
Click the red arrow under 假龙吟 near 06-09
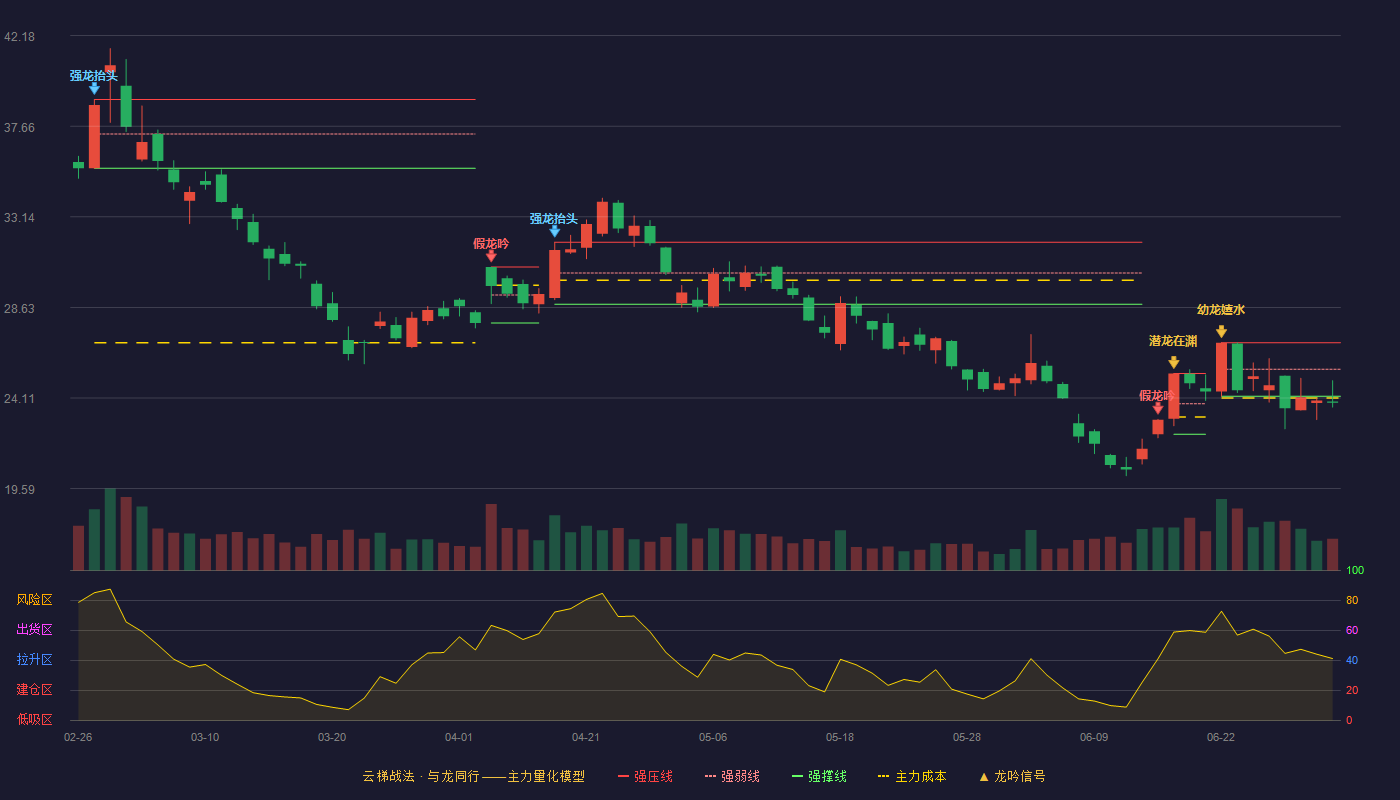1158,409
